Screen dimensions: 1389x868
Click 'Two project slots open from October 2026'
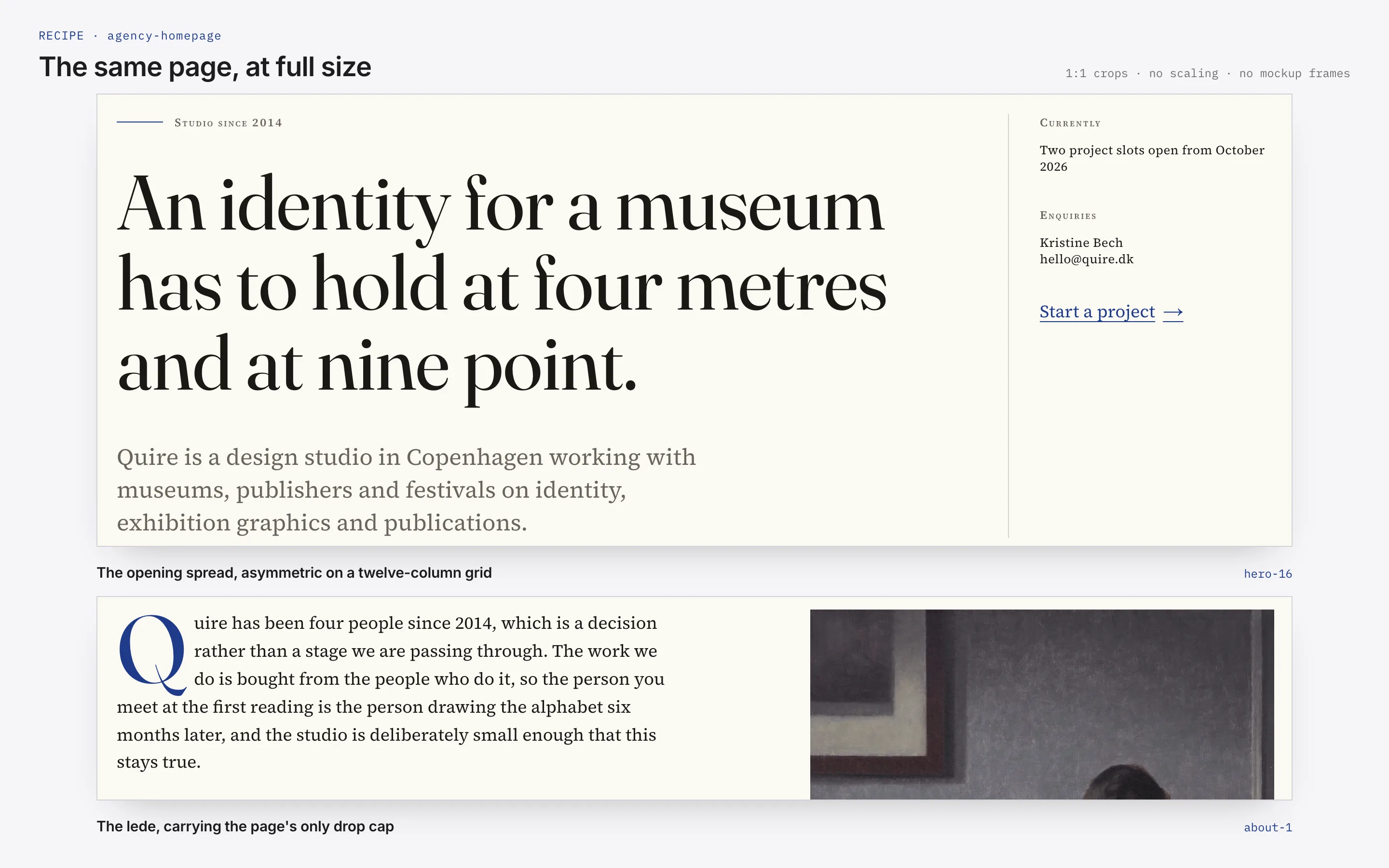tap(1151, 159)
